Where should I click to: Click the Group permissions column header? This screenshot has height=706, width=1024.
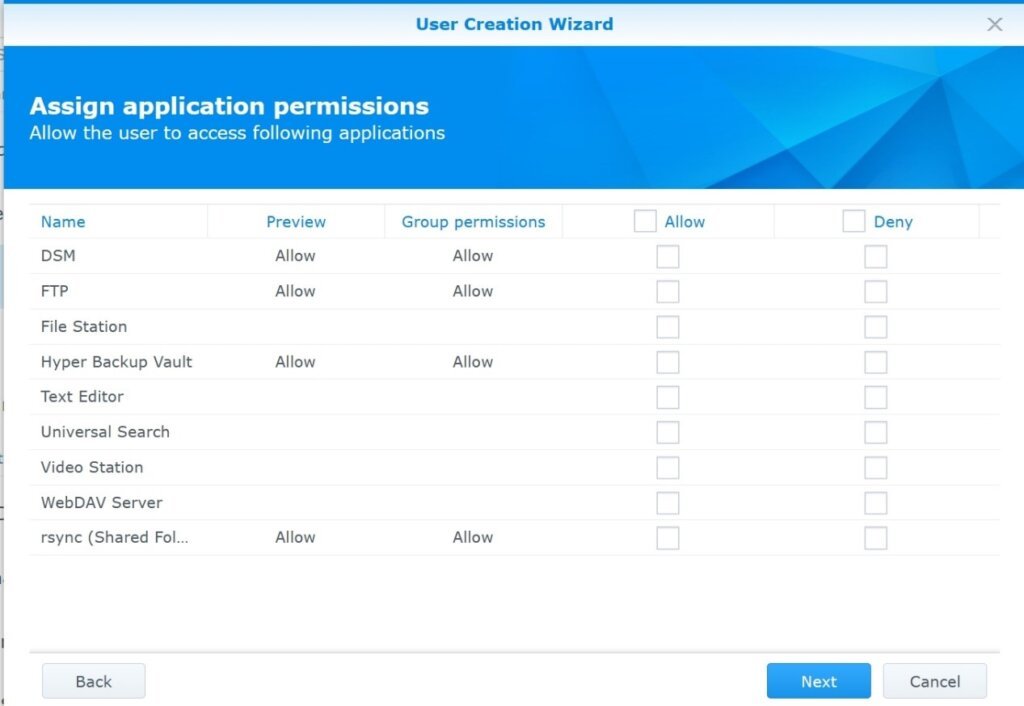[473, 222]
